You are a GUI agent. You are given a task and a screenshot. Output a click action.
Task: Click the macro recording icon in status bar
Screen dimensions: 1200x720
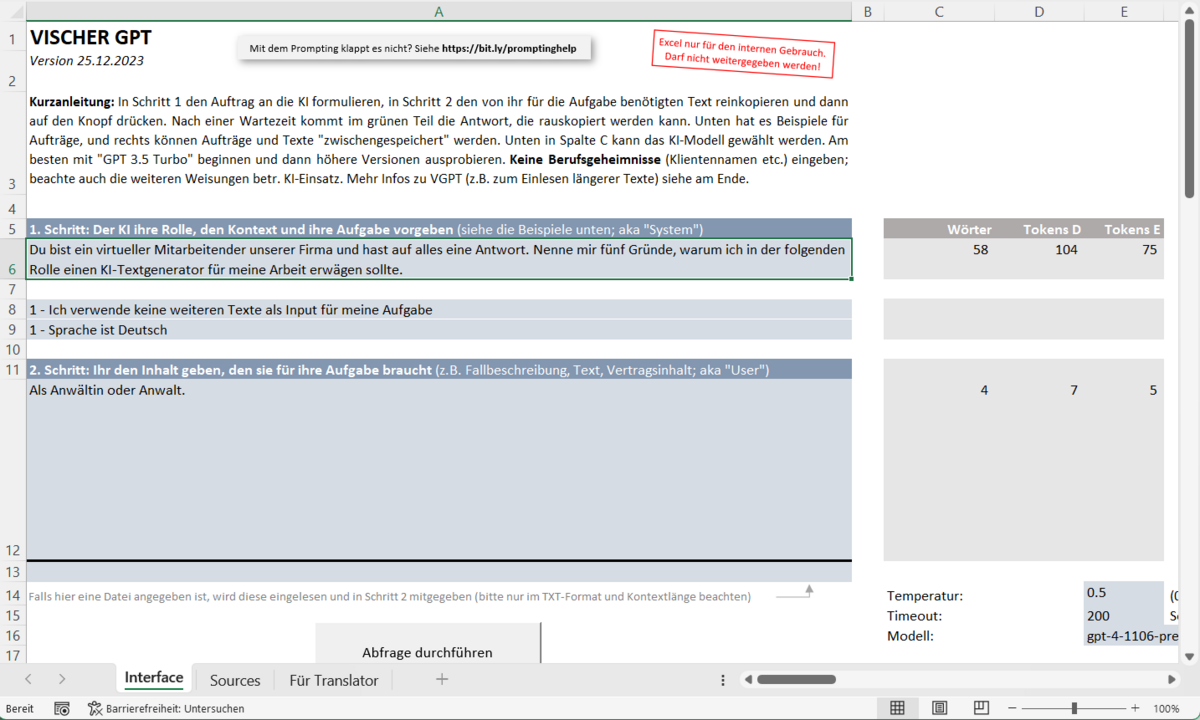coord(62,708)
